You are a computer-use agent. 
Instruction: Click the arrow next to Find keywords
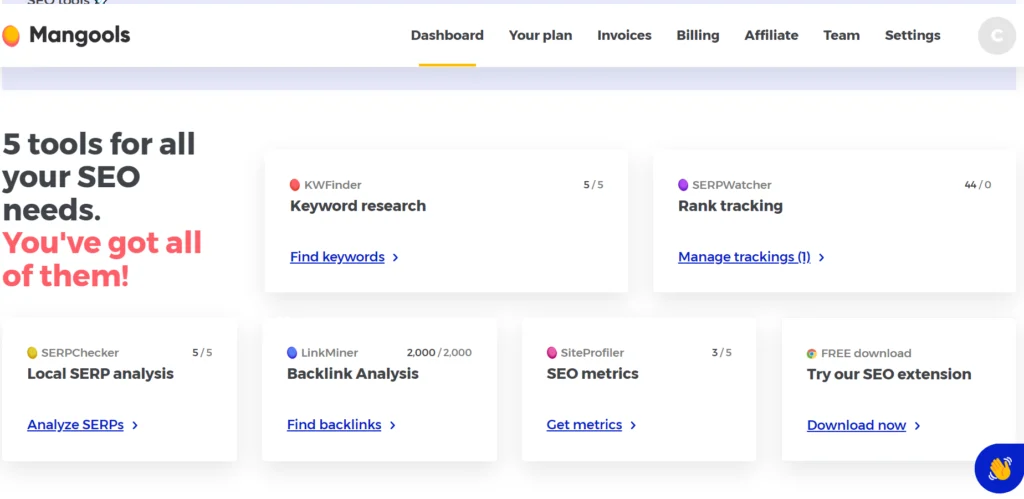coord(396,258)
